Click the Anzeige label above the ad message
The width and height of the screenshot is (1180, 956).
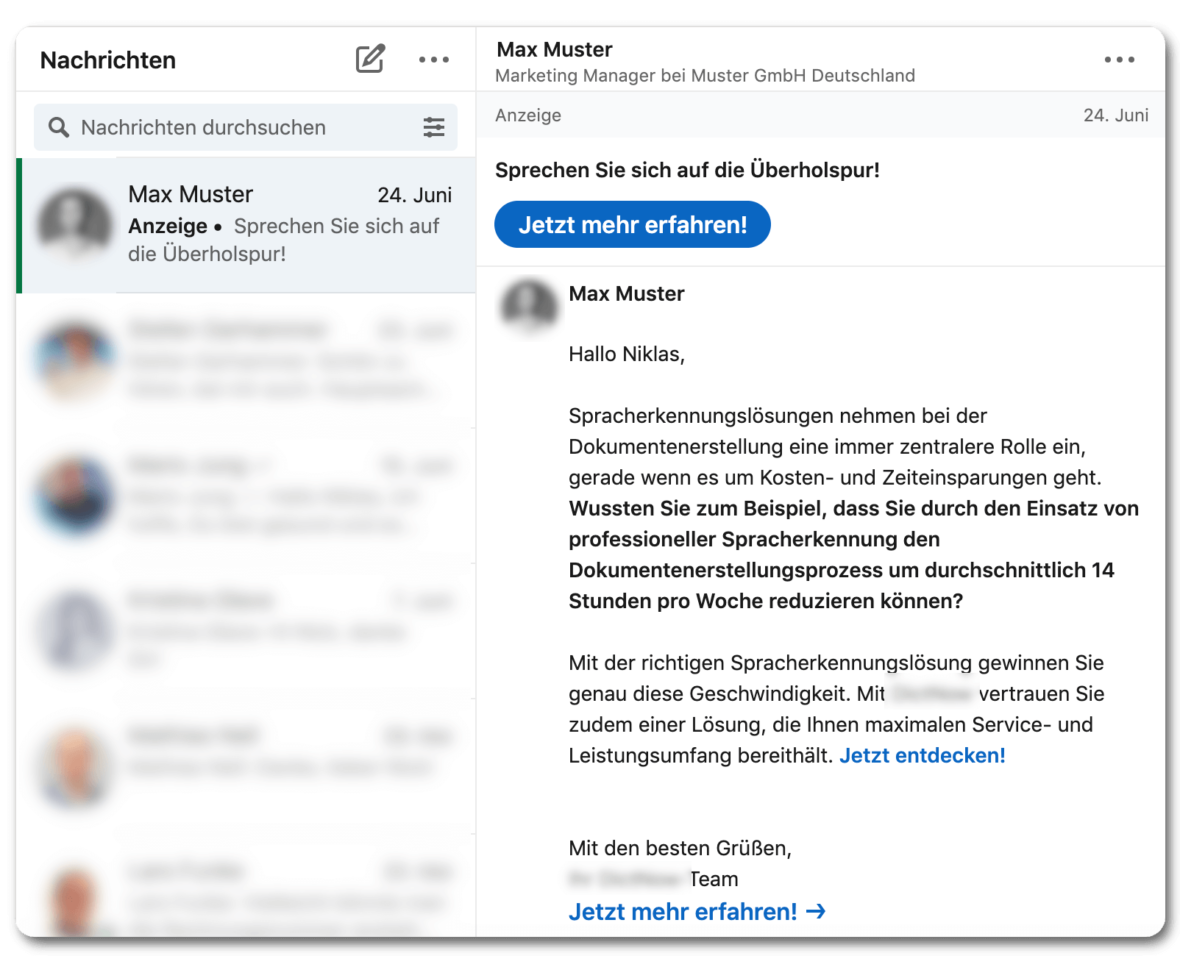528,115
